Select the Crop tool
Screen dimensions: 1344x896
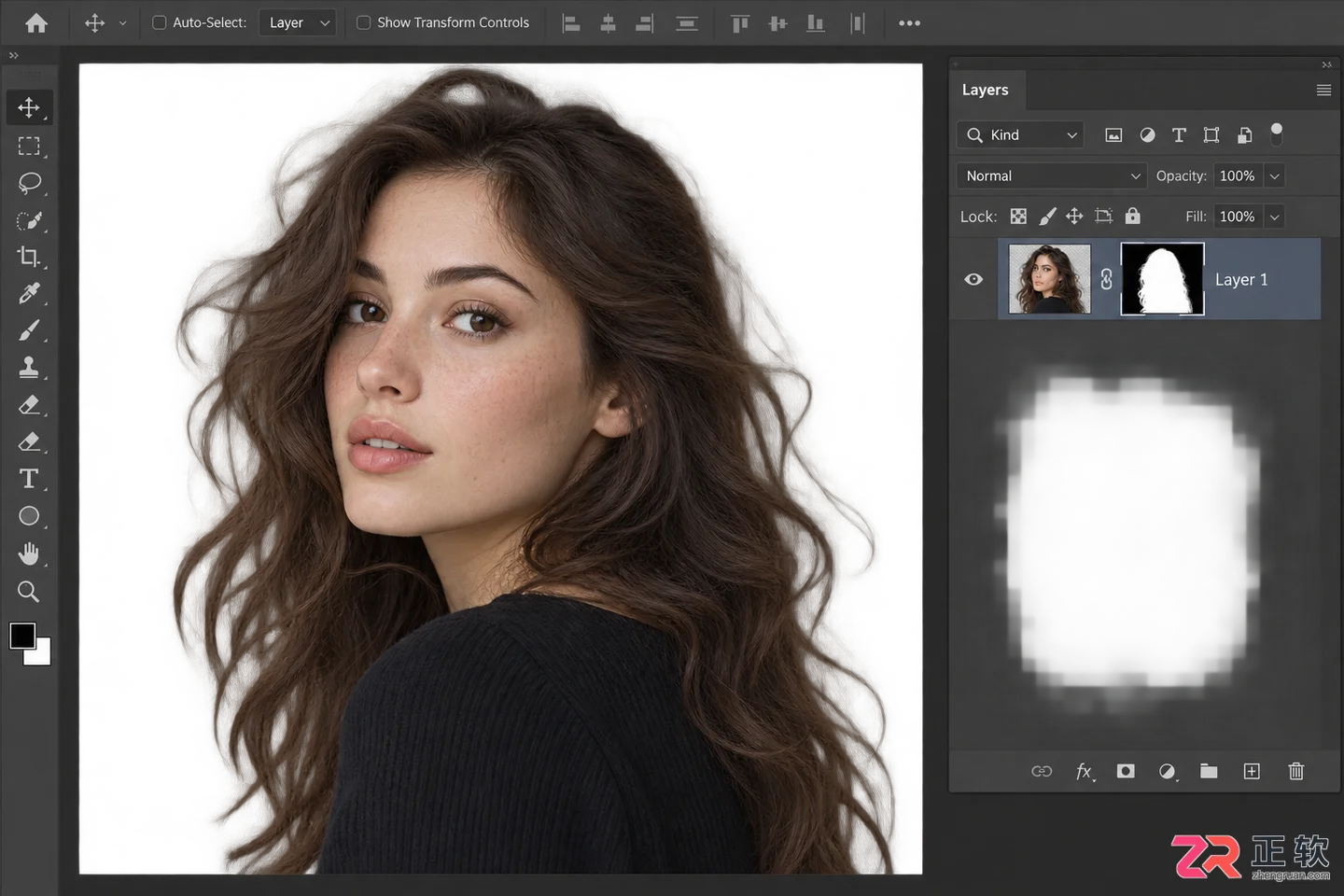click(29, 256)
